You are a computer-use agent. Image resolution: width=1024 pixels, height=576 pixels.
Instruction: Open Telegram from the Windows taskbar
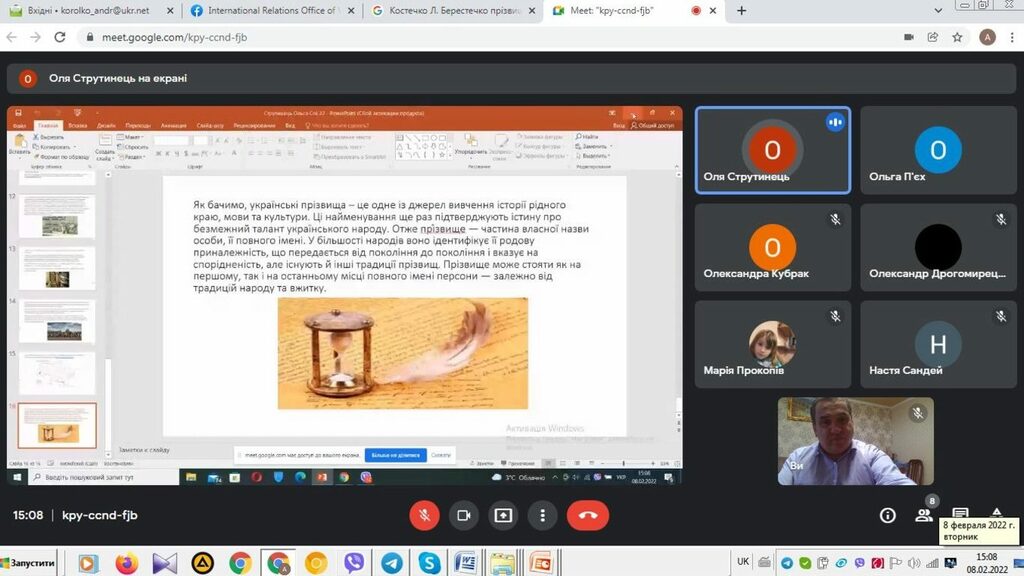point(391,563)
